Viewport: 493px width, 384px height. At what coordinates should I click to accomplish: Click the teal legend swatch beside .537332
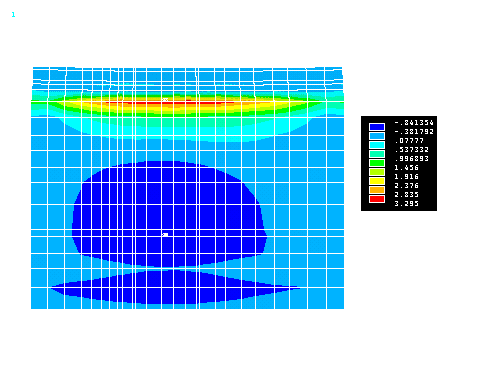click(377, 154)
